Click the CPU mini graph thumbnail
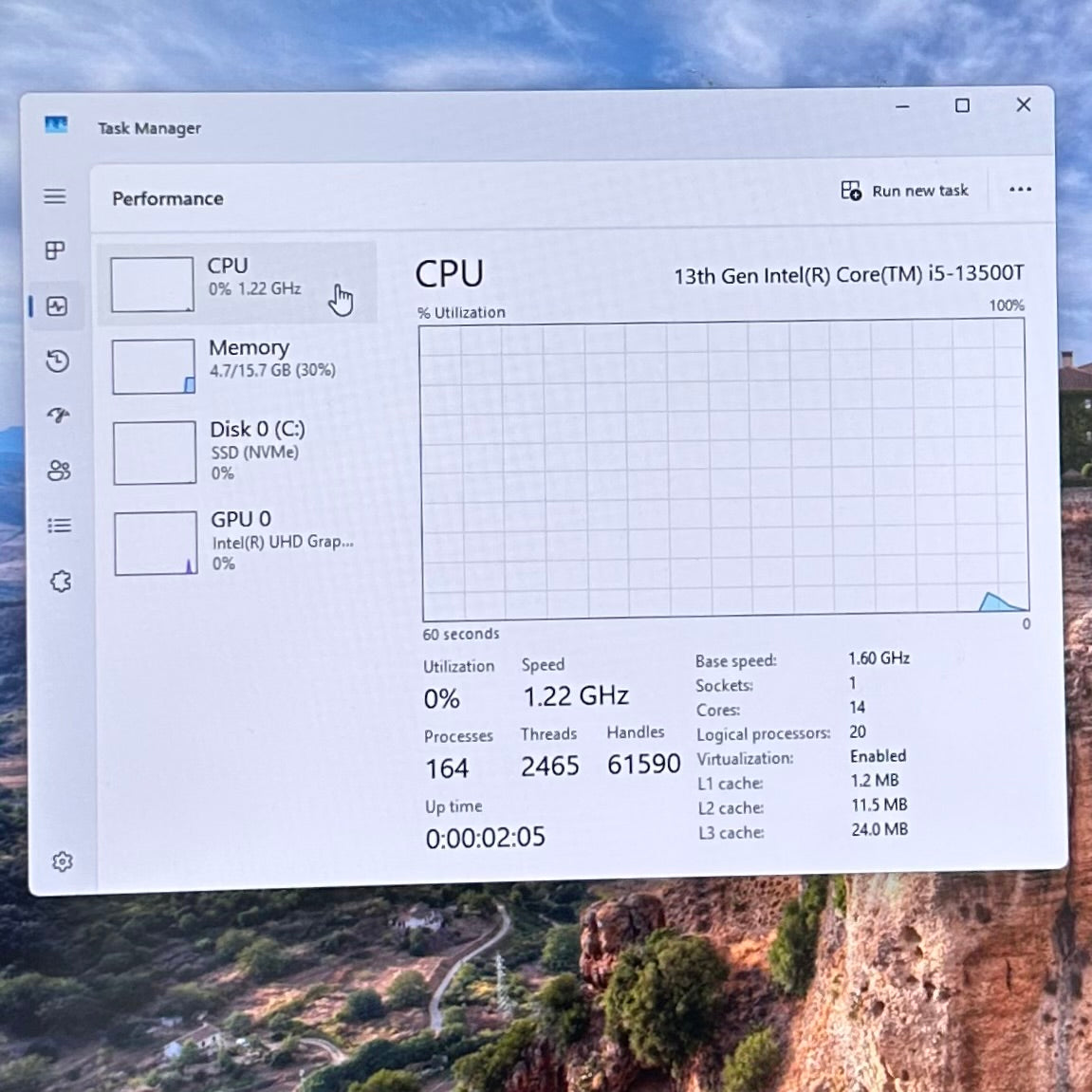This screenshot has width=1092, height=1092. pyautogui.click(x=152, y=284)
